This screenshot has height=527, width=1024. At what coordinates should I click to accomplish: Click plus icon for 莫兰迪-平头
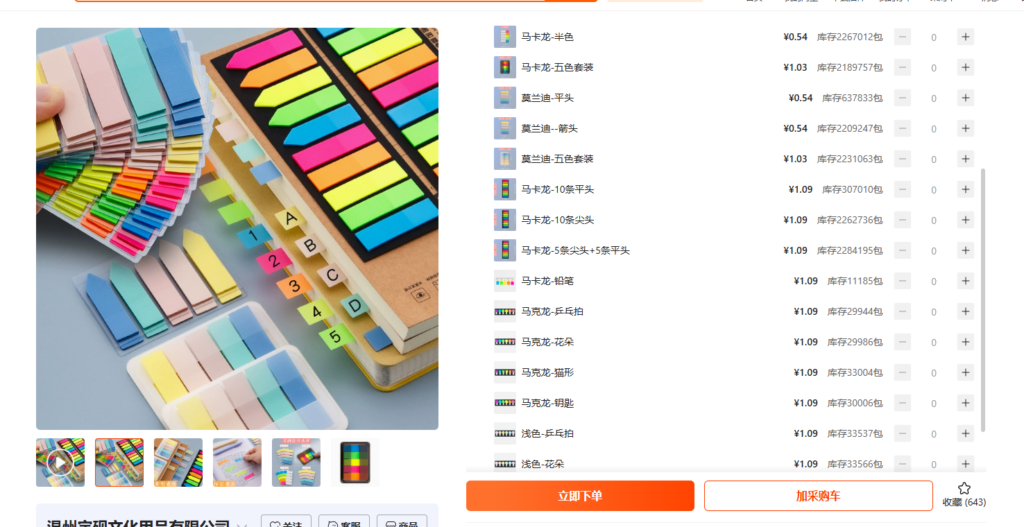tap(965, 98)
